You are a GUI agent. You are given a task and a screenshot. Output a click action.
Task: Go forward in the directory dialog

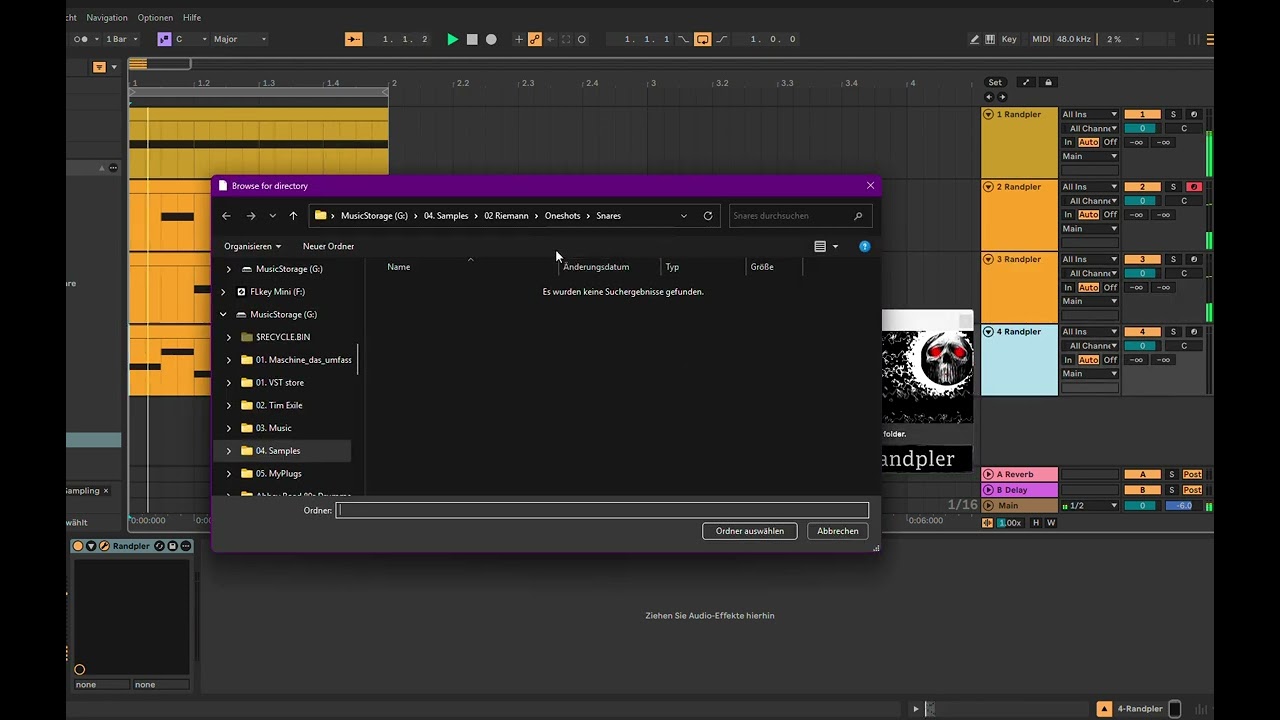[x=251, y=216]
